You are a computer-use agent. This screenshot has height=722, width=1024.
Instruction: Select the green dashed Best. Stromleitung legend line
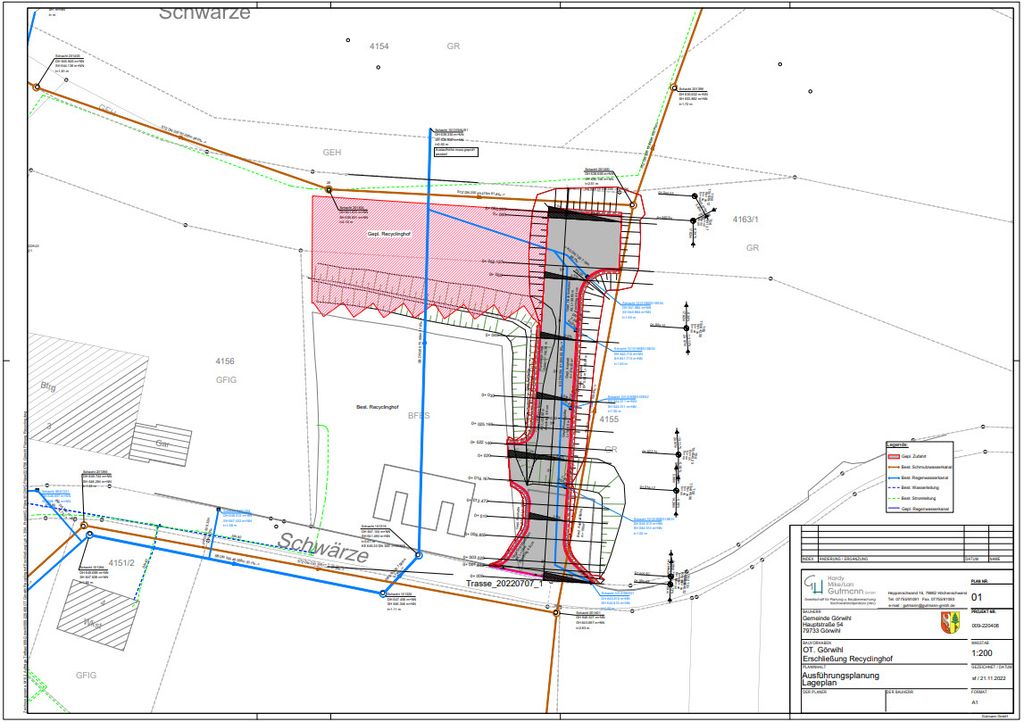point(896,498)
